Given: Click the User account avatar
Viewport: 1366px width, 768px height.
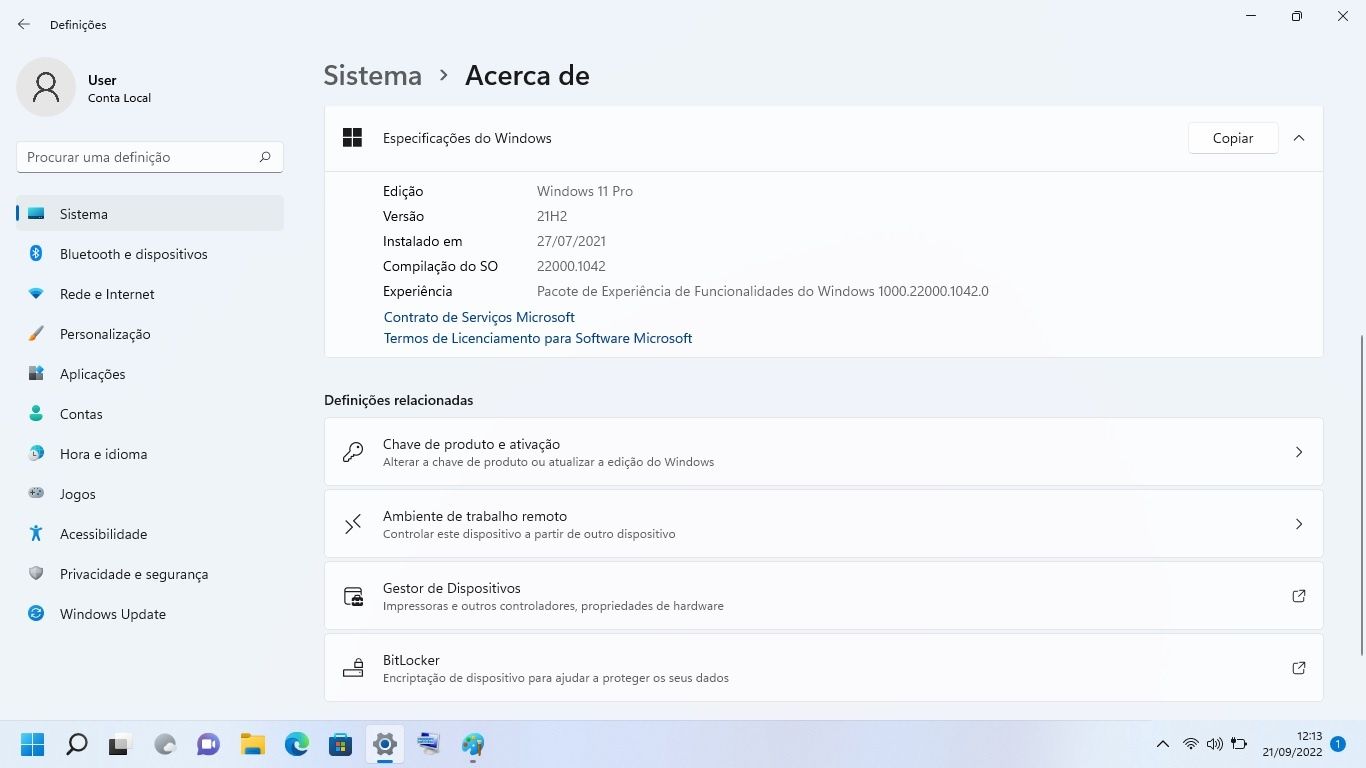Looking at the screenshot, I should click(x=46, y=87).
